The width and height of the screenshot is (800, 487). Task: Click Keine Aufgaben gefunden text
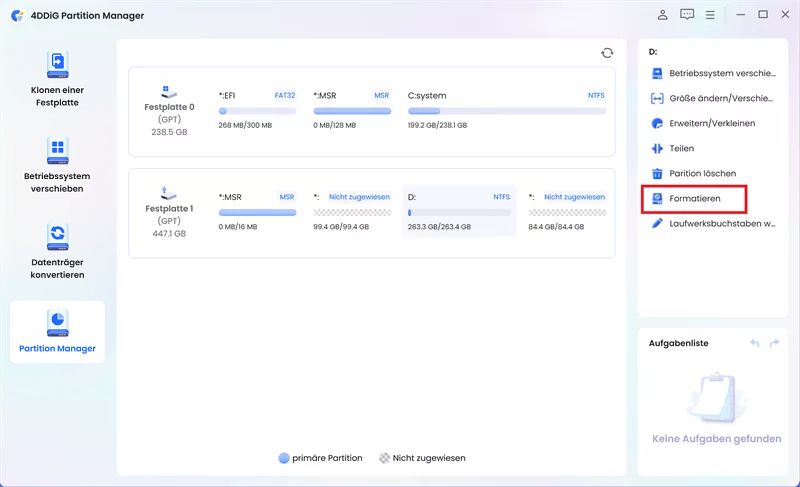coord(716,439)
